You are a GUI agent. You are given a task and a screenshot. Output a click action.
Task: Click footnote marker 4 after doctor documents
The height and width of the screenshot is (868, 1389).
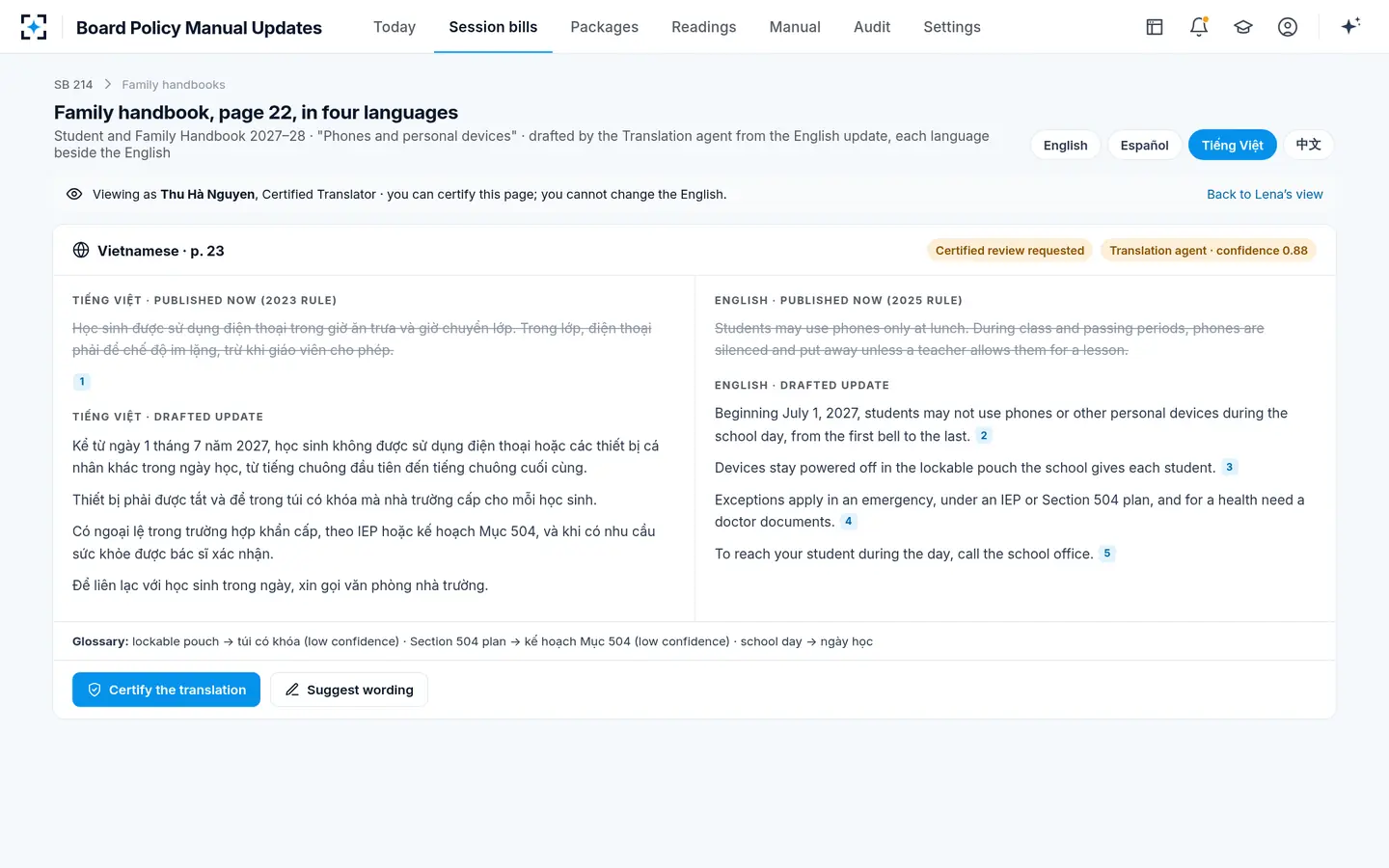849,522
